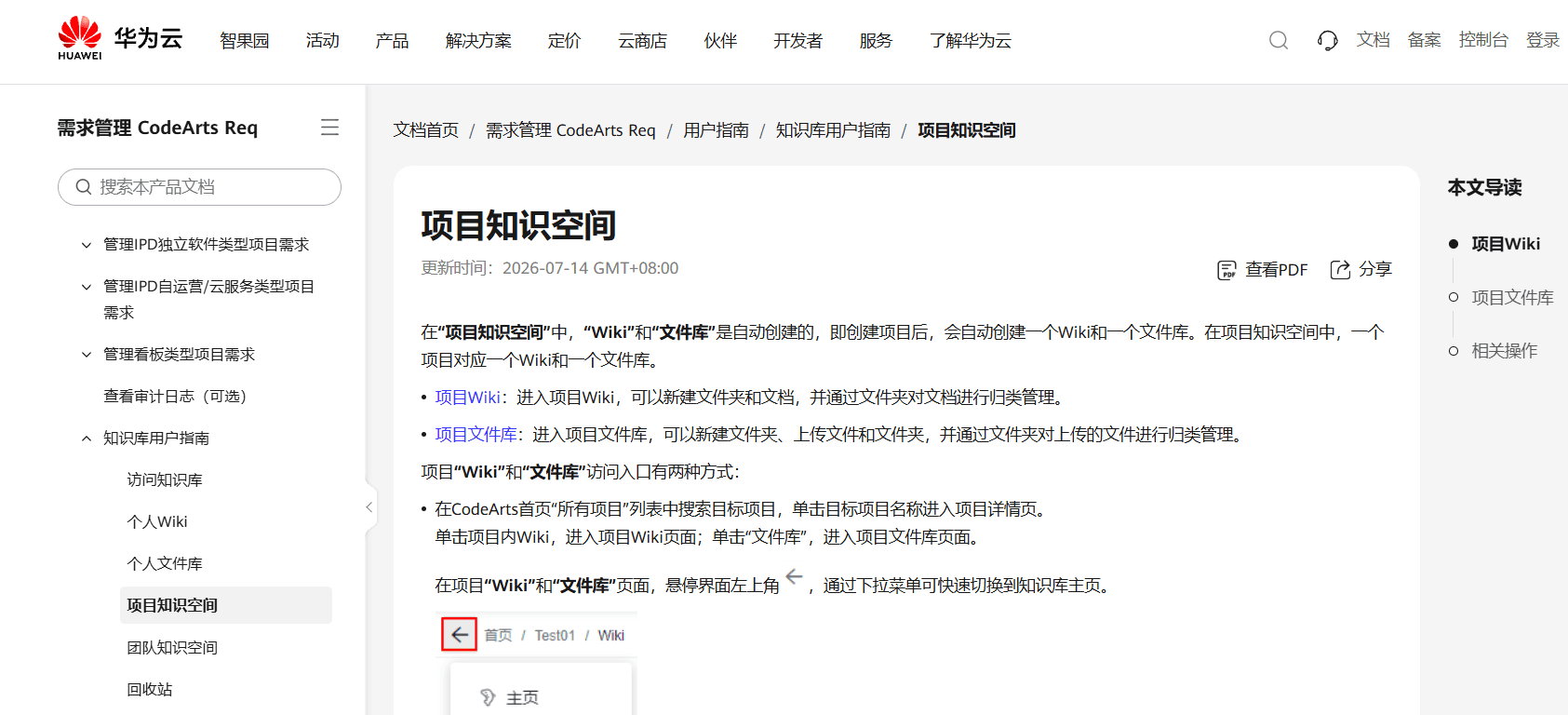This screenshot has width=1568, height=715.
Task: Click the 分享 share icon
Action: pos(1340,270)
